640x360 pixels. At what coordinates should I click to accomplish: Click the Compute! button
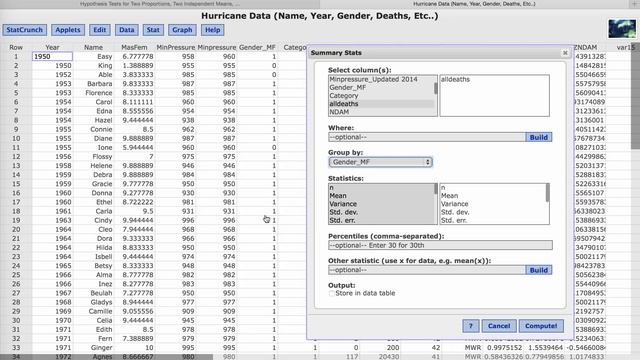coord(541,326)
